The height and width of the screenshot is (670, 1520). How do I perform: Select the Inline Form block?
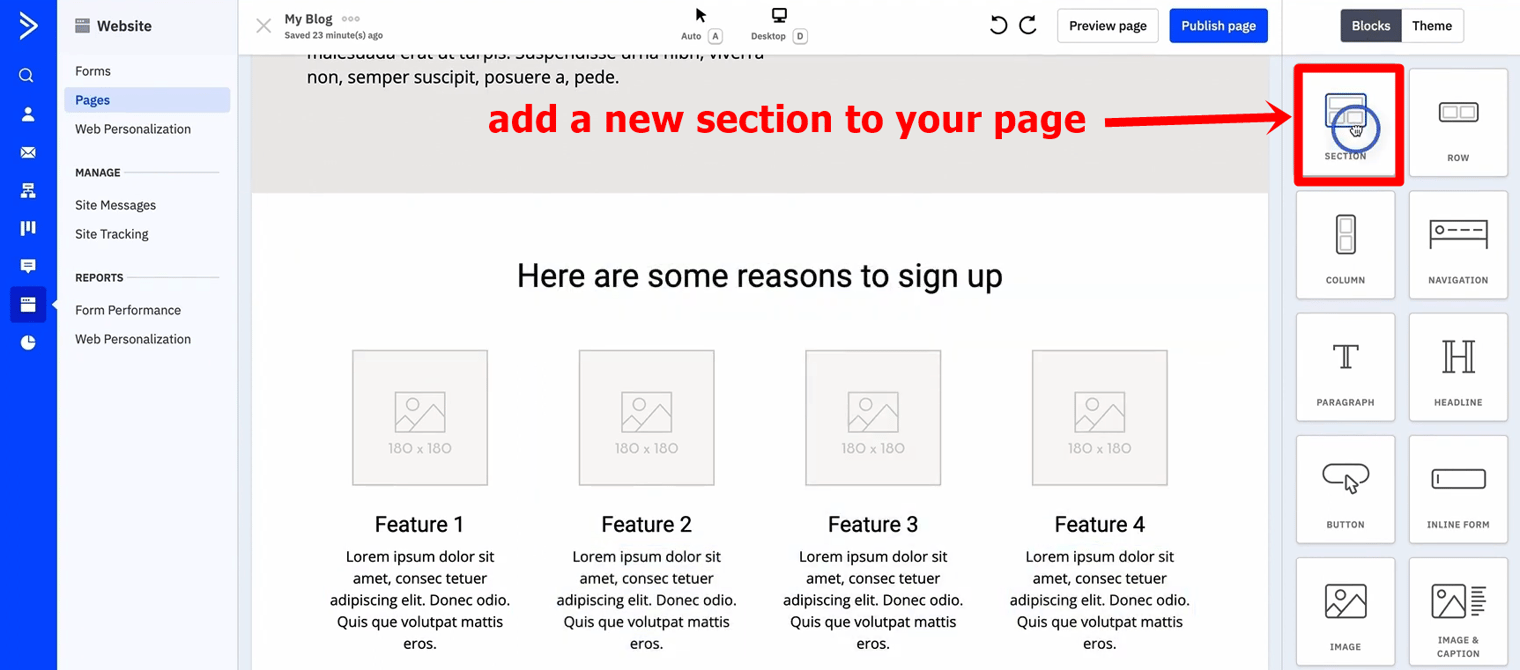[x=1457, y=489]
